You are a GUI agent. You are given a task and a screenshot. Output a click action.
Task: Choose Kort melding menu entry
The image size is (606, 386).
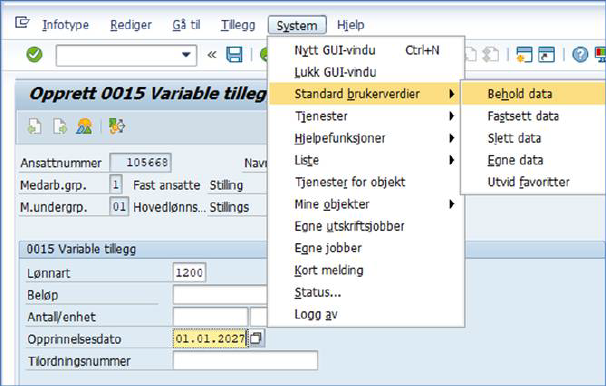(x=366, y=270)
